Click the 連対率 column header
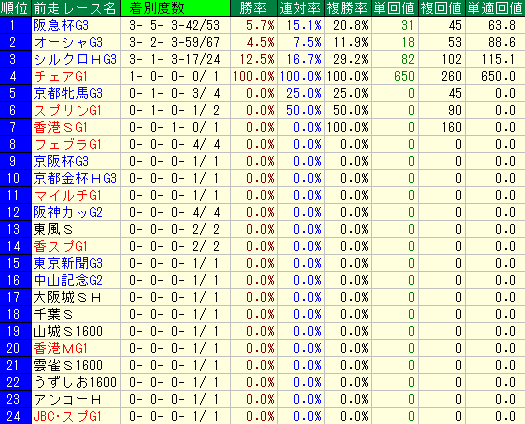 point(301,8)
